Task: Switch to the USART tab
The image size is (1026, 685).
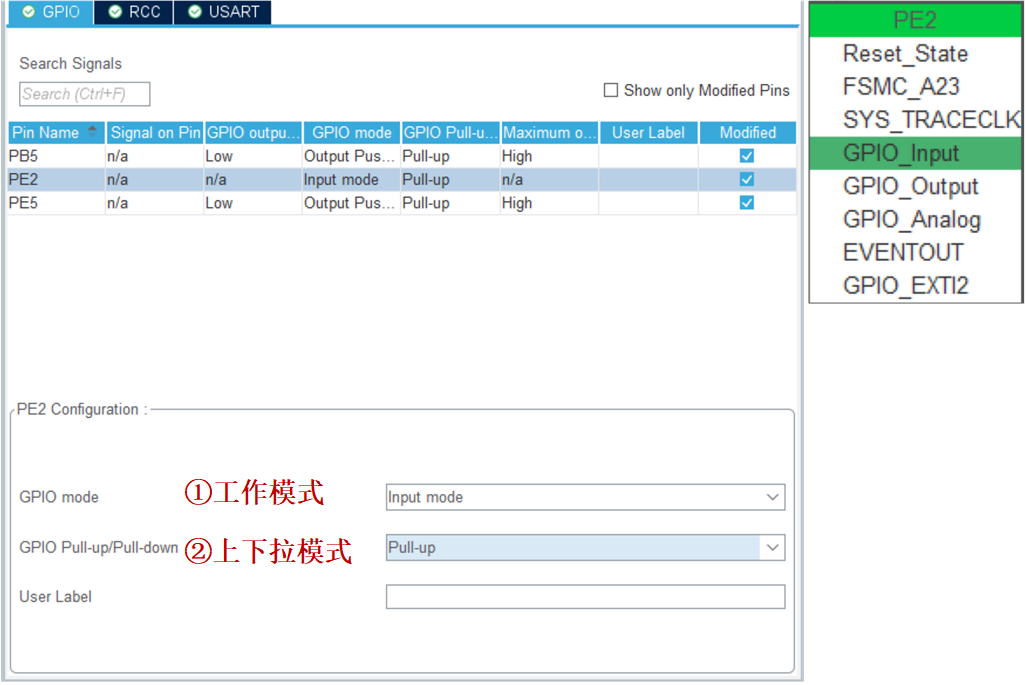Action: [222, 12]
